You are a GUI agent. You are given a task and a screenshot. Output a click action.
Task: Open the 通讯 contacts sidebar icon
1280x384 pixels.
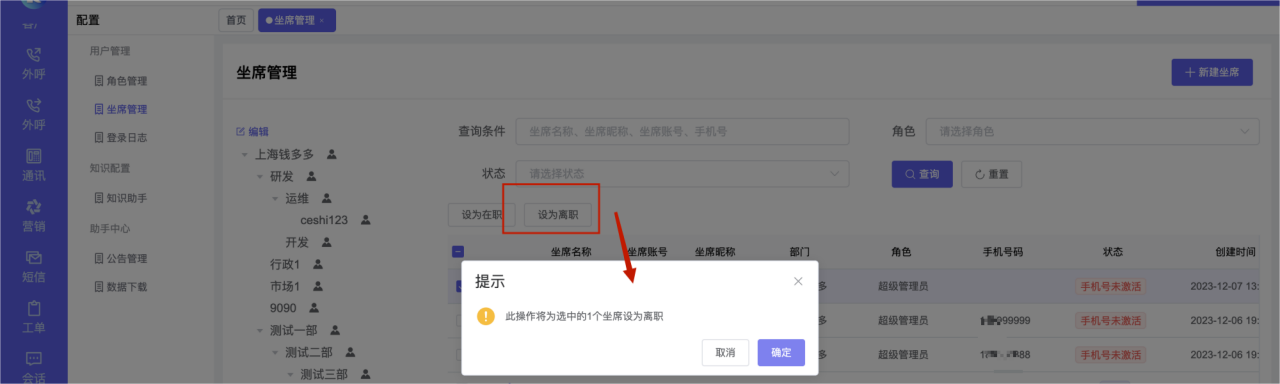(34, 164)
